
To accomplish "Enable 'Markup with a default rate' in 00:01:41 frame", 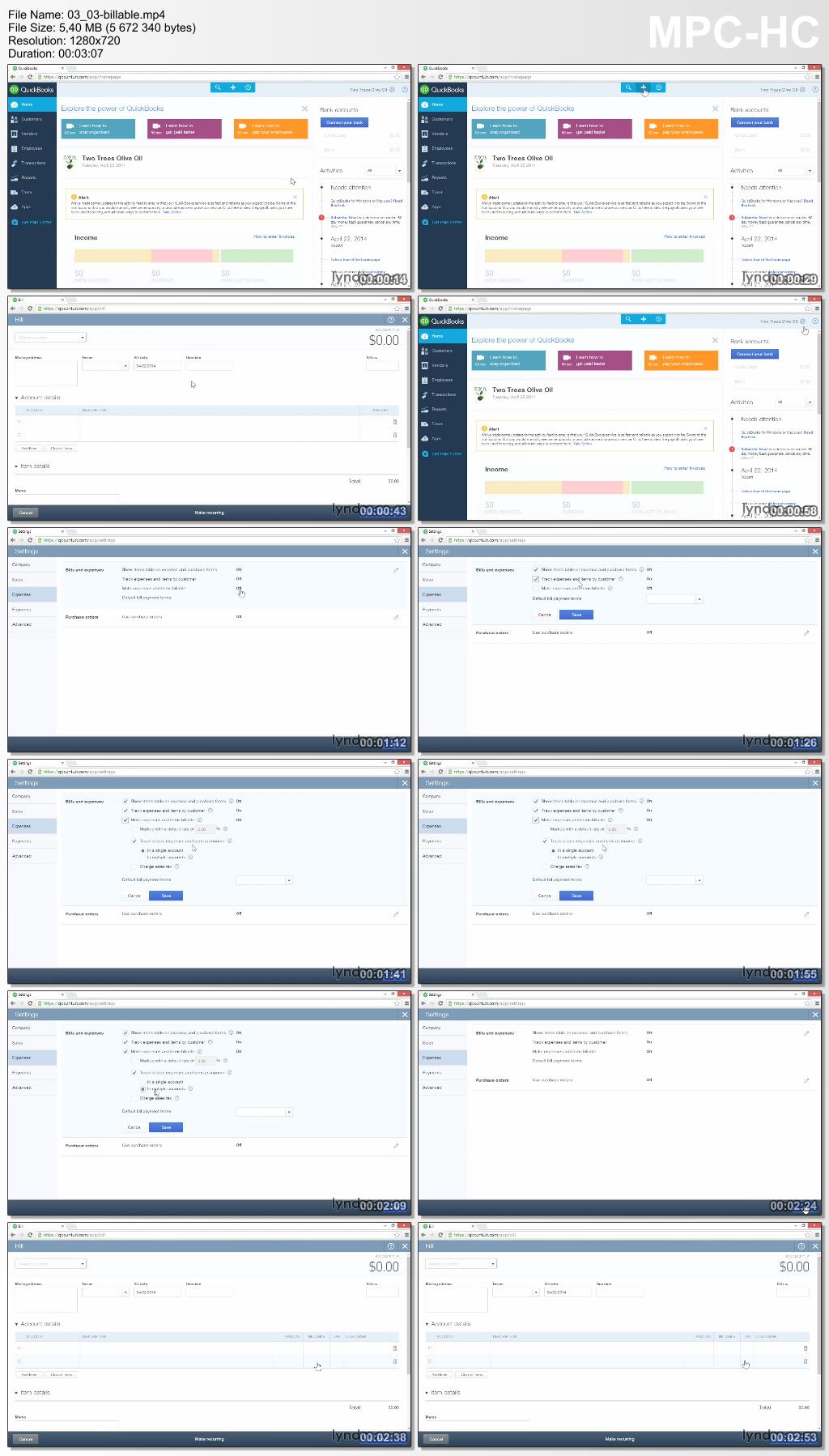I will (134, 829).
